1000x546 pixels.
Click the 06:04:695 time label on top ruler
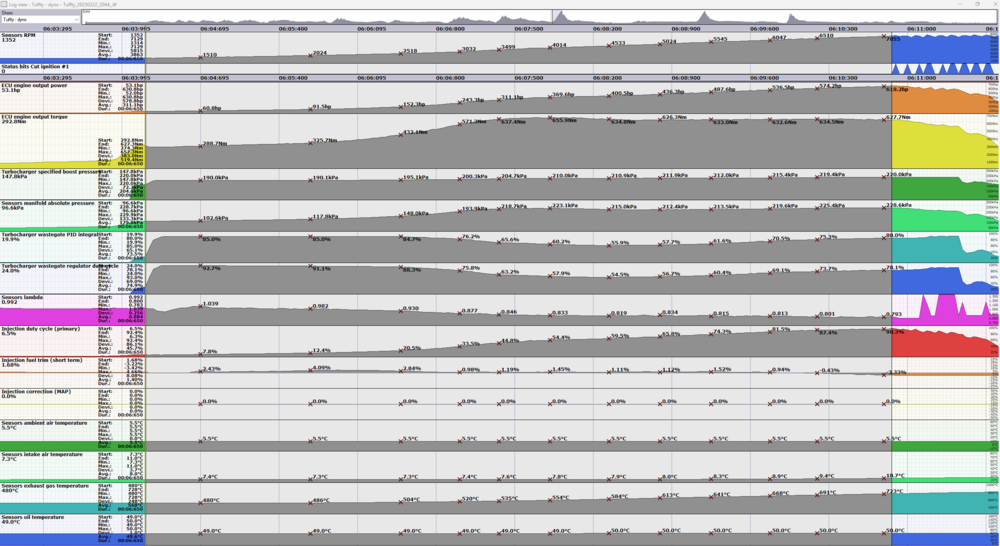pyautogui.click(x=214, y=29)
